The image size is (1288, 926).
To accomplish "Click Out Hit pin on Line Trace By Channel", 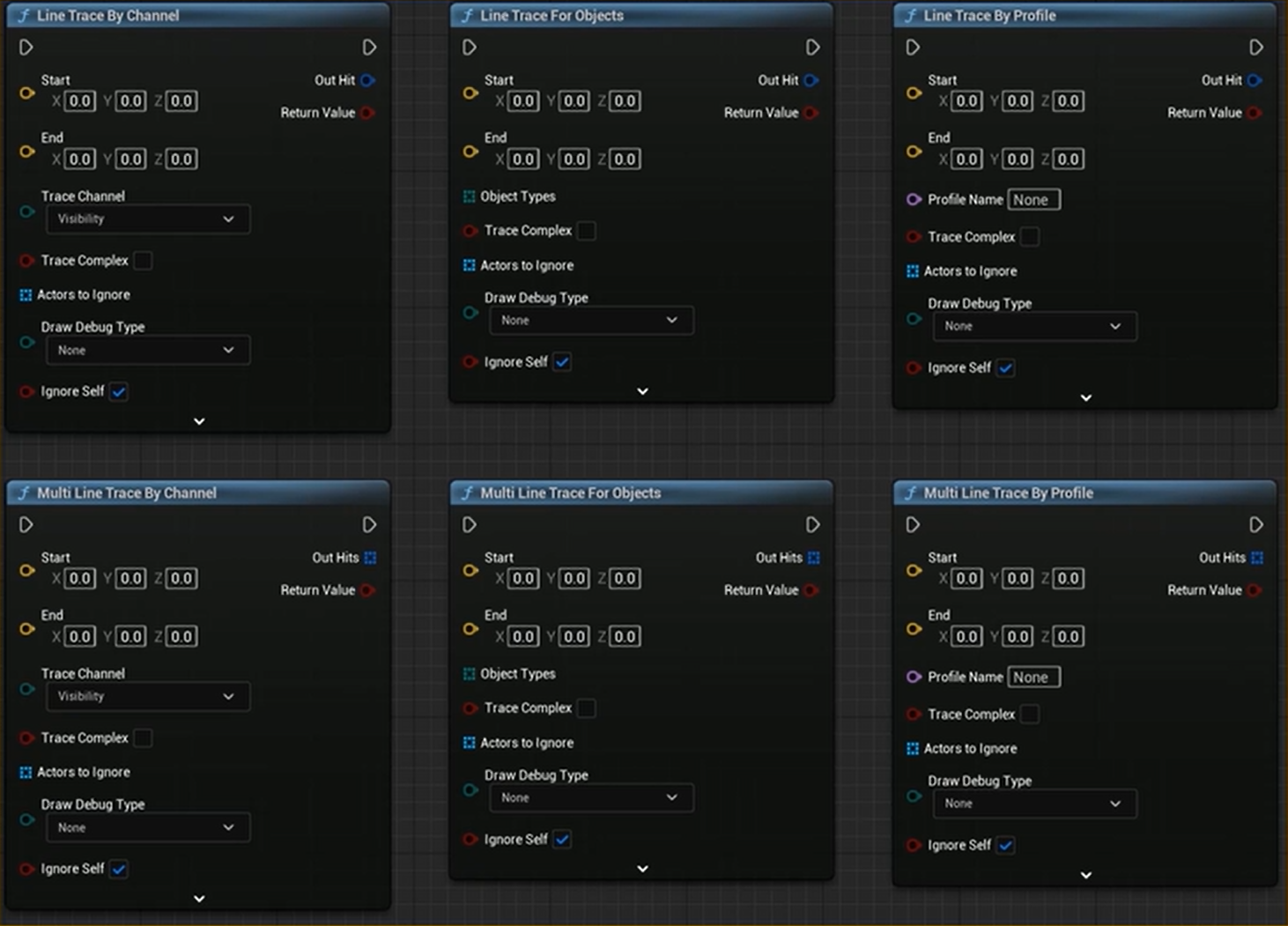I will 367,80.
